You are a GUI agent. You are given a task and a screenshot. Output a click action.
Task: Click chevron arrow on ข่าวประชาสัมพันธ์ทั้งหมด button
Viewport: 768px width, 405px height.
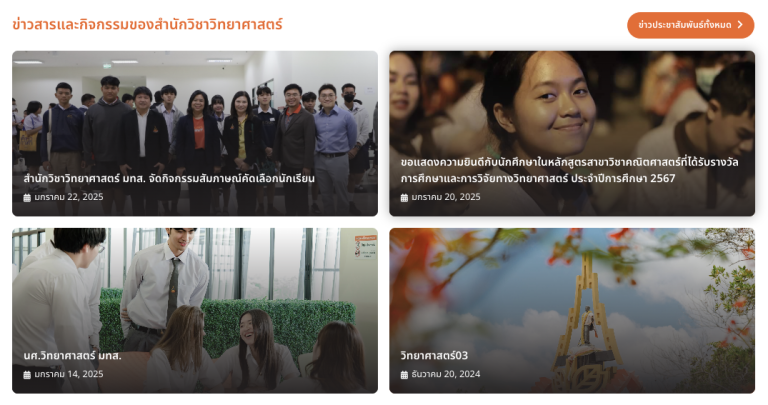click(x=740, y=24)
